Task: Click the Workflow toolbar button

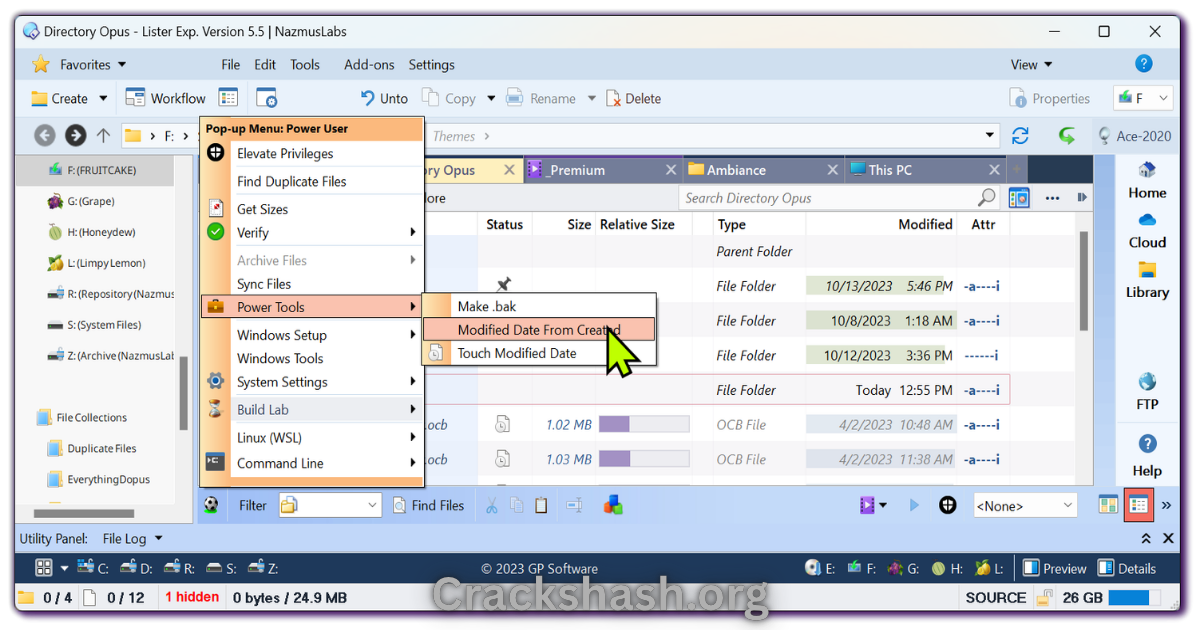Action: point(166,98)
